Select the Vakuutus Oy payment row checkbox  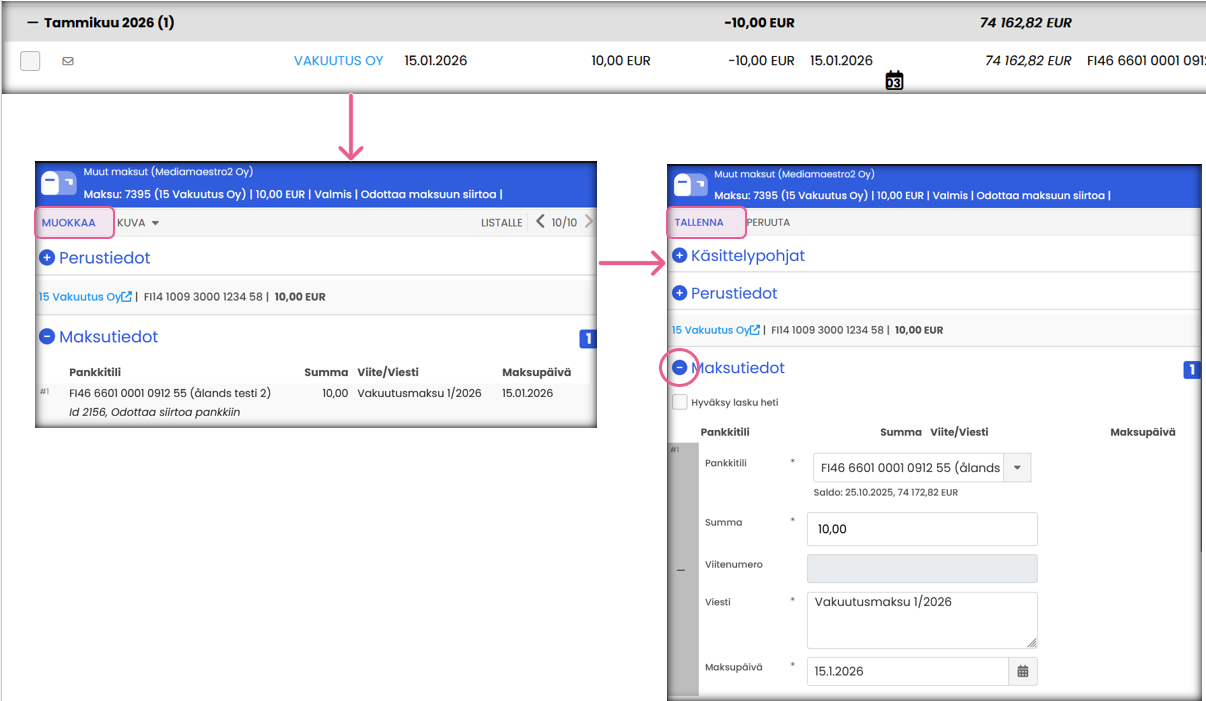coord(30,61)
